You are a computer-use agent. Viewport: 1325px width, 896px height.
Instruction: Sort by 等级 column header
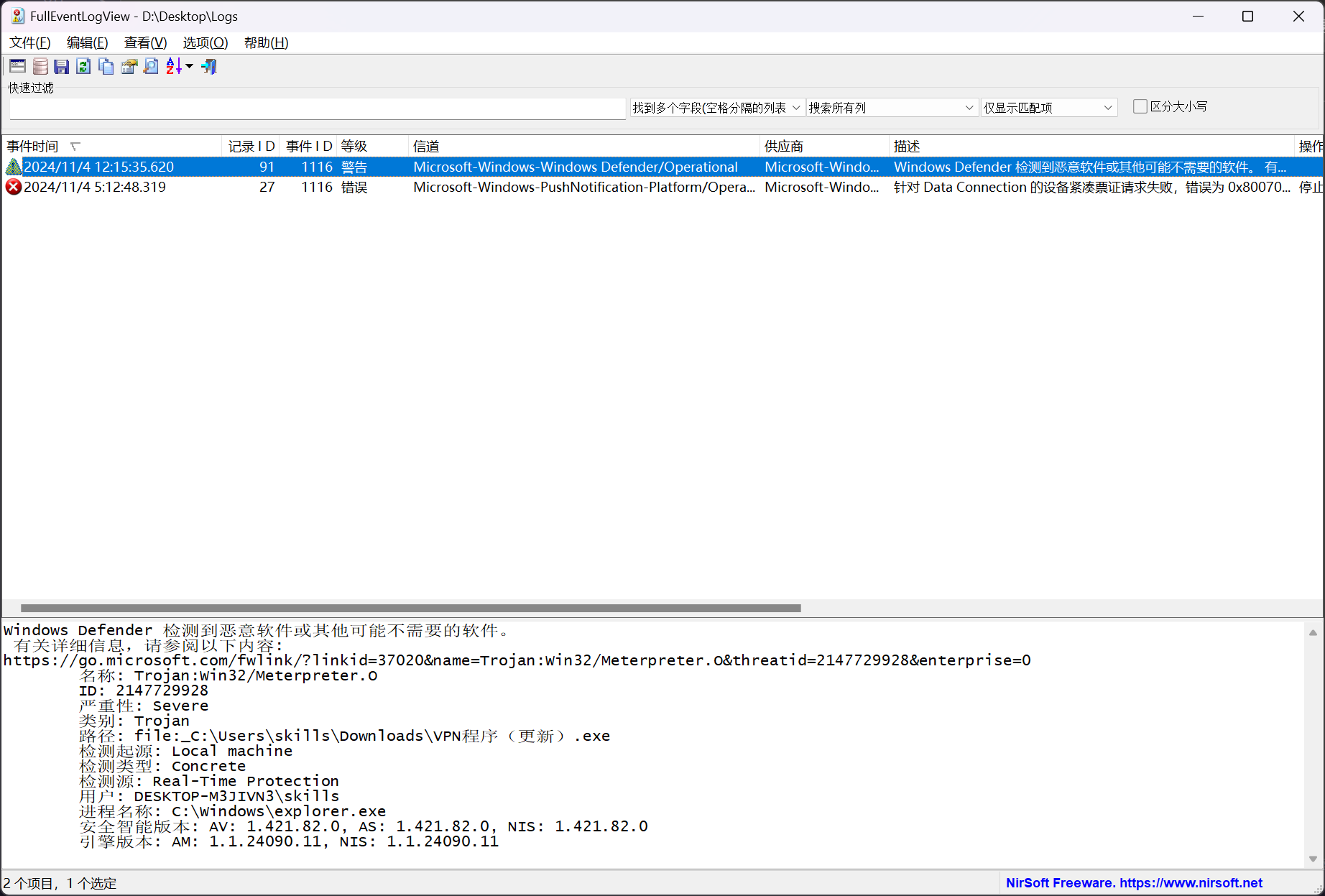click(372, 147)
